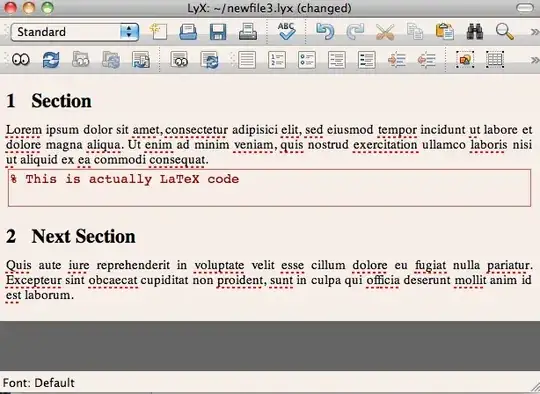Insert a table float

[495, 60]
